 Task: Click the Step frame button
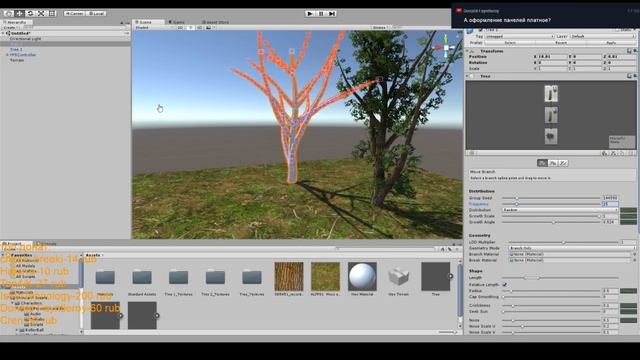[332, 13]
